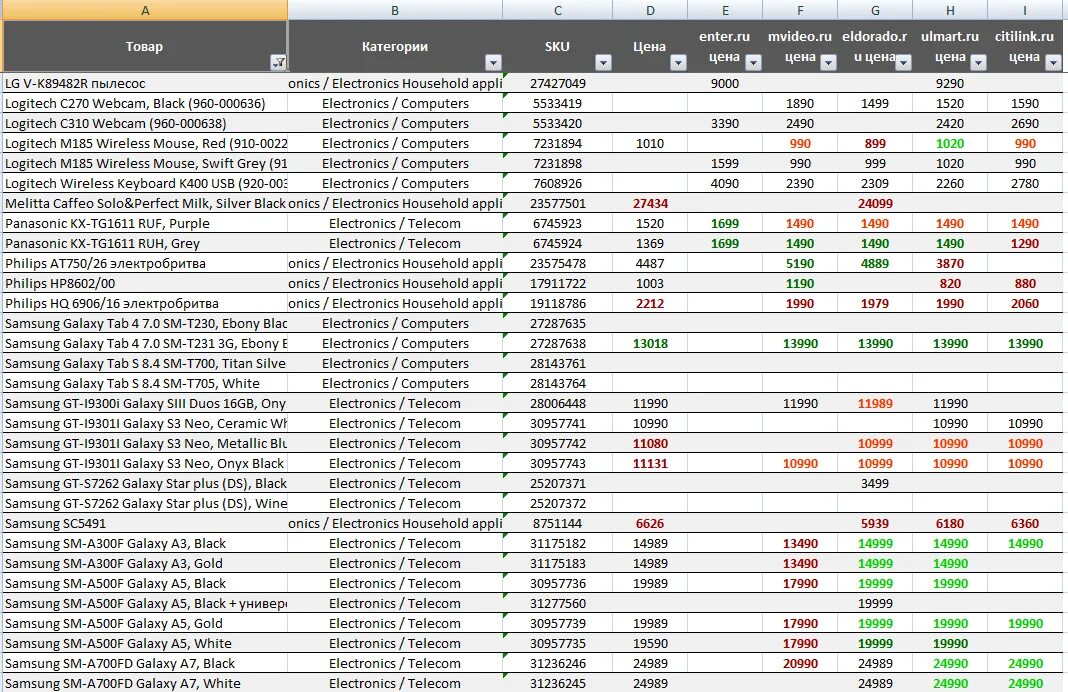This screenshot has width=1068, height=692.
Task: Open the active filter dropdown on Товар column
Action: tap(278, 63)
